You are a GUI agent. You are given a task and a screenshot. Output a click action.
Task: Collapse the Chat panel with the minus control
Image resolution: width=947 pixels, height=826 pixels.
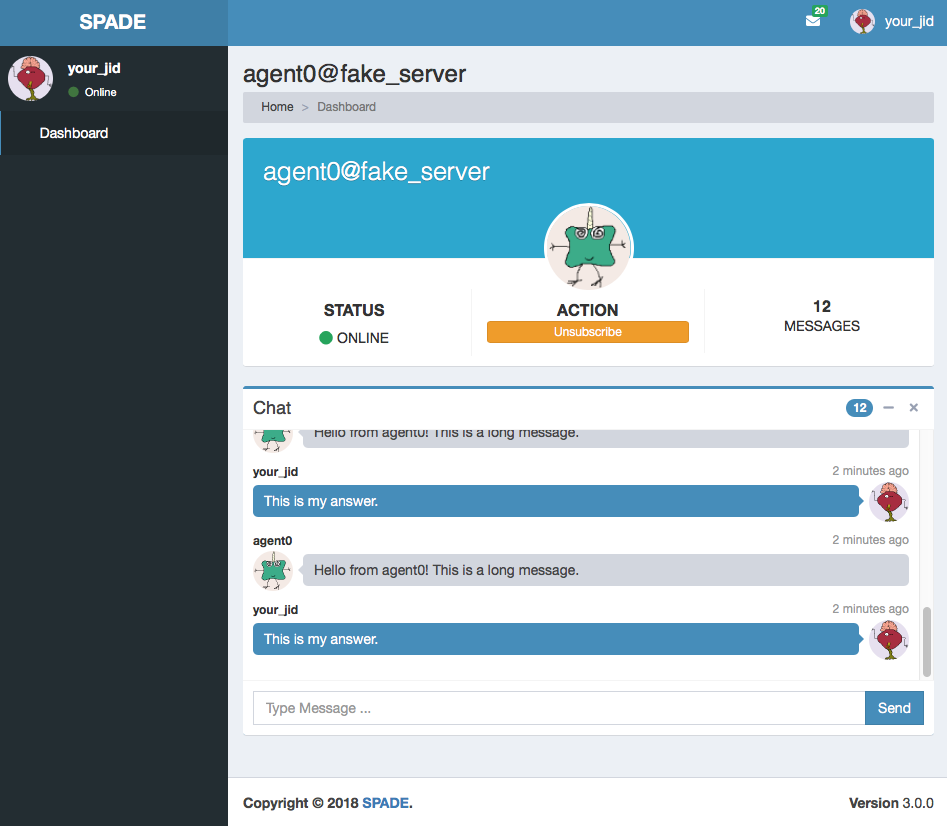pos(888,408)
